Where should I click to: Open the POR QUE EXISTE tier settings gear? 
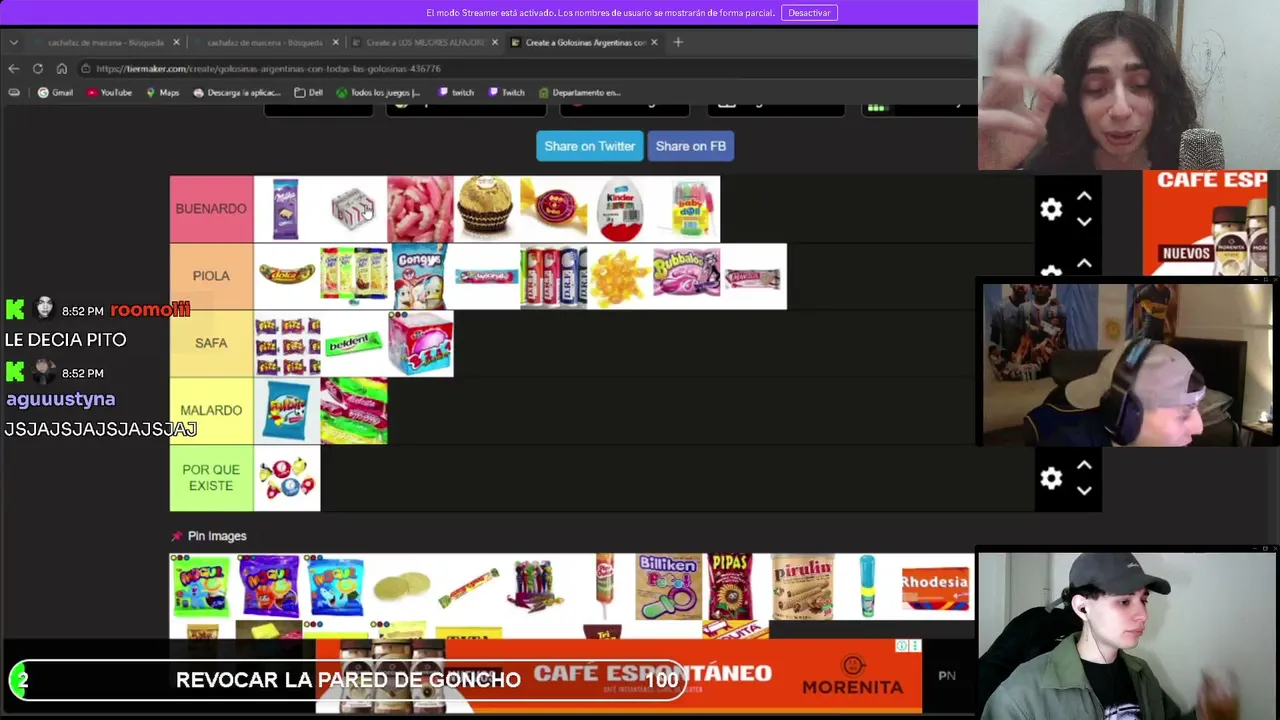[1051, 478]
